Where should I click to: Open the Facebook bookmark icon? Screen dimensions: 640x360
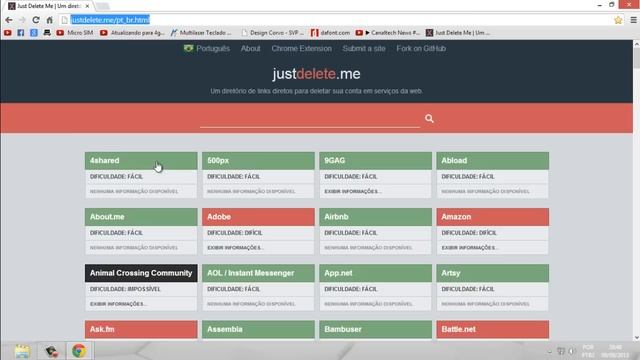[x=21, y=33]
